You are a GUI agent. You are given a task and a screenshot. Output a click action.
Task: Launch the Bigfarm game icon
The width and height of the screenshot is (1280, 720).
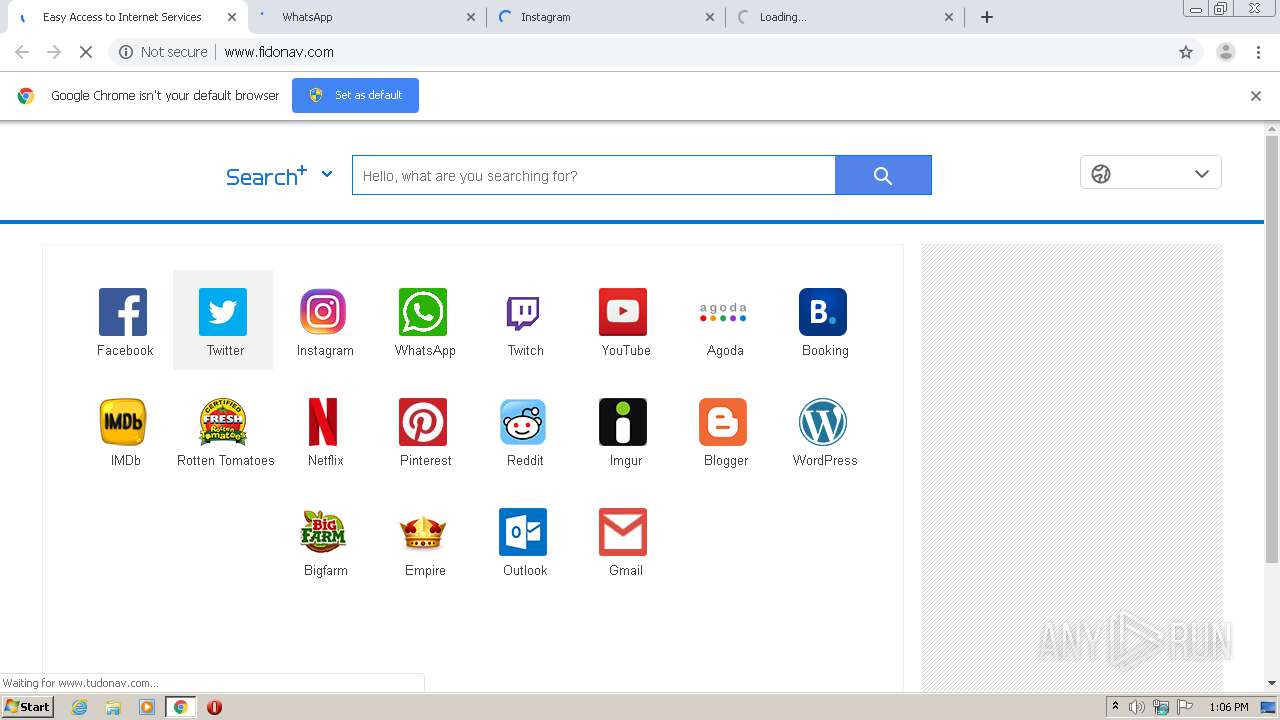[323, 532]
